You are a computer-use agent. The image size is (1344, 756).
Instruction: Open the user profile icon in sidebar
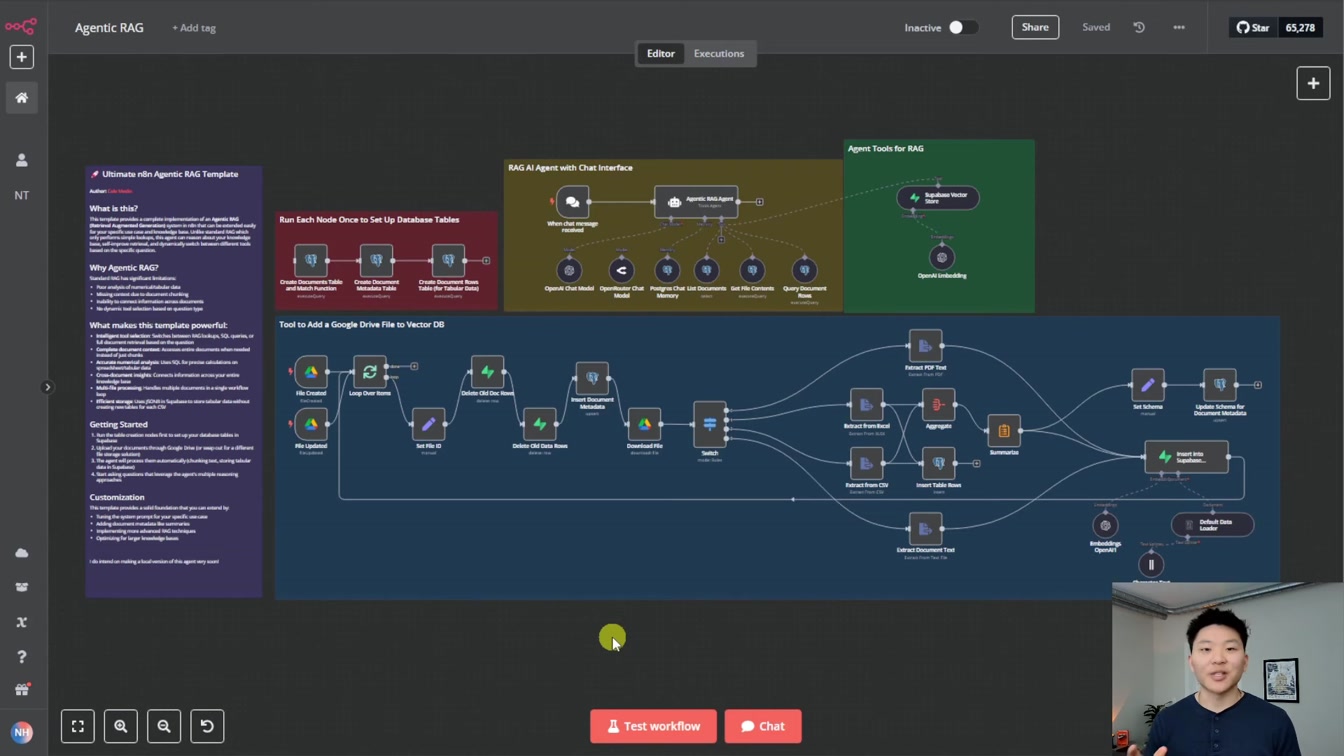[21, 160]
